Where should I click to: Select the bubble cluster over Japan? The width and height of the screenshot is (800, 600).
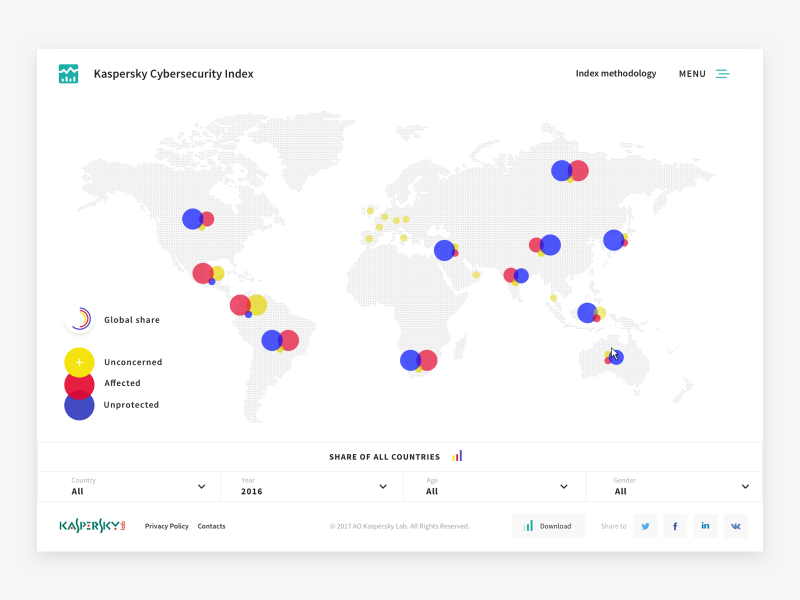(616, 240)
